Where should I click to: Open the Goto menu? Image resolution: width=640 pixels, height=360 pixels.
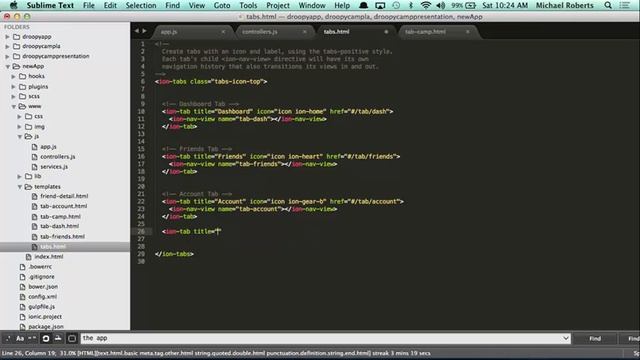(x=222, y=5)
